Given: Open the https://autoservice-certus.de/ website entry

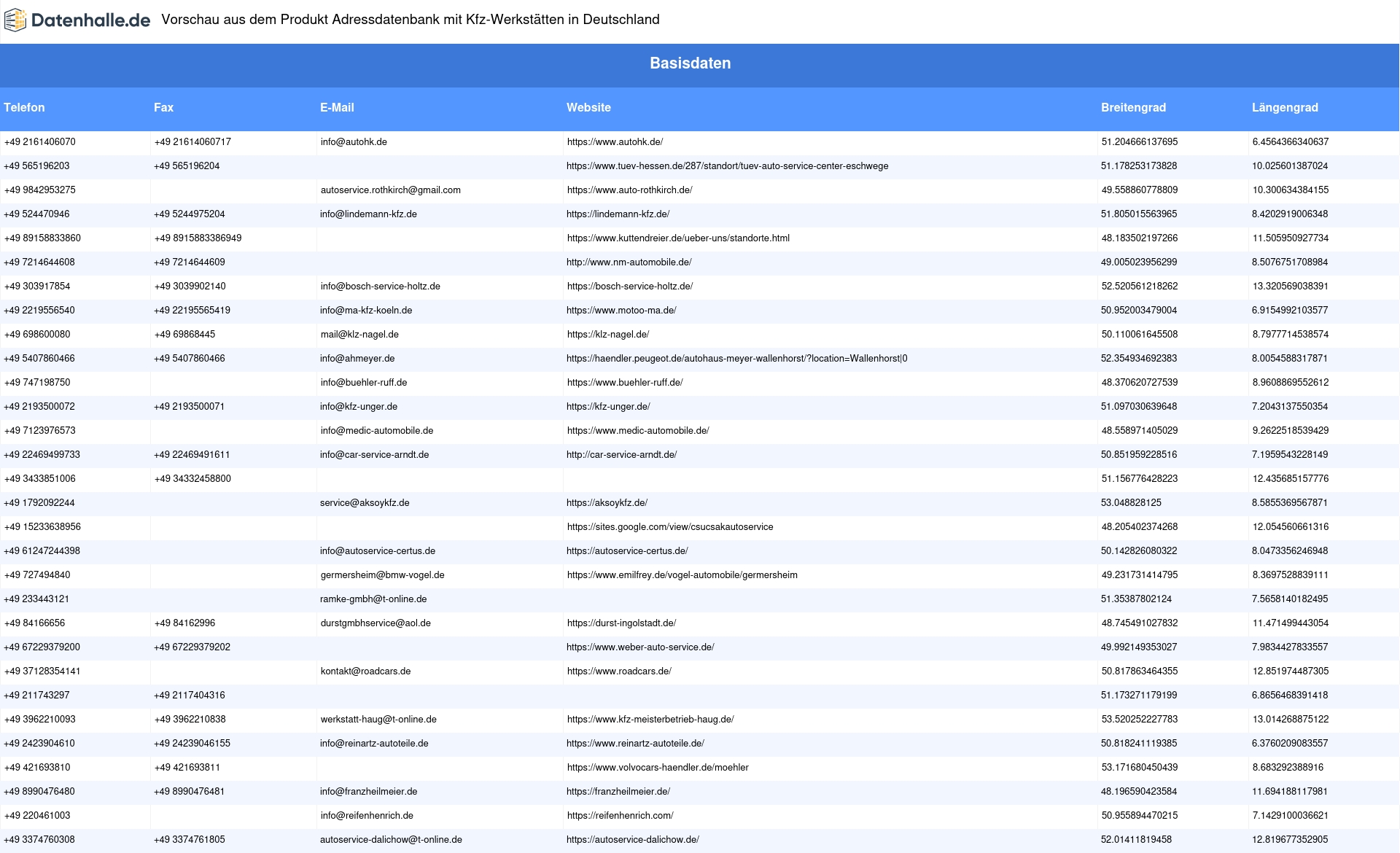Looking at the screenshot, I should (x=627, y=551).
